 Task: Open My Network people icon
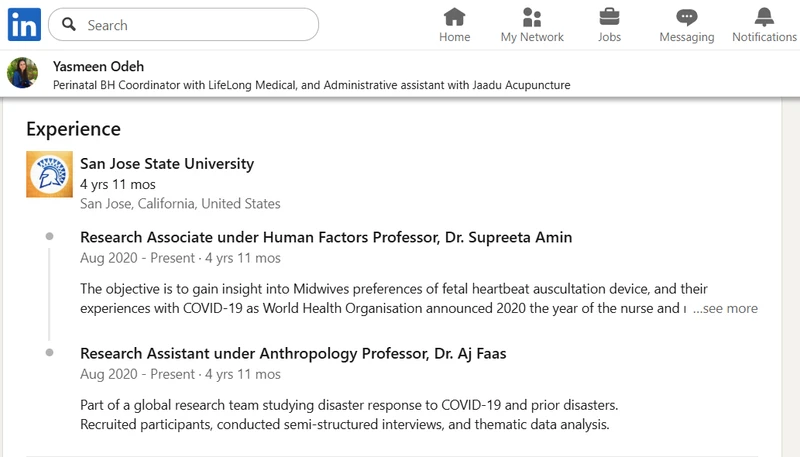pyautogui.click(x=532, y=17)
